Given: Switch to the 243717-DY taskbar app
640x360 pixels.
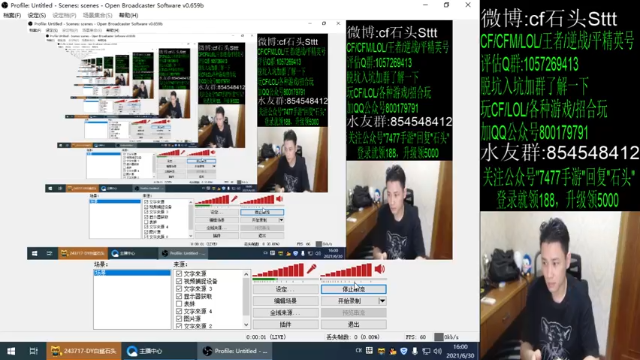Looking at the screenshot, I should [x=83, y=351].
